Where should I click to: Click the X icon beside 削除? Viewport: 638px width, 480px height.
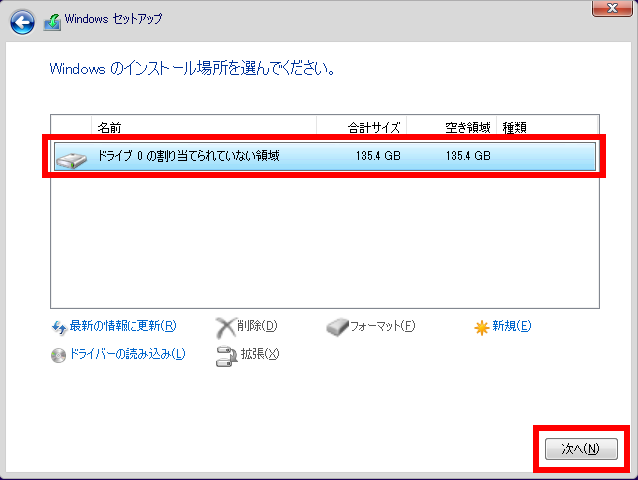coord(225,327)
